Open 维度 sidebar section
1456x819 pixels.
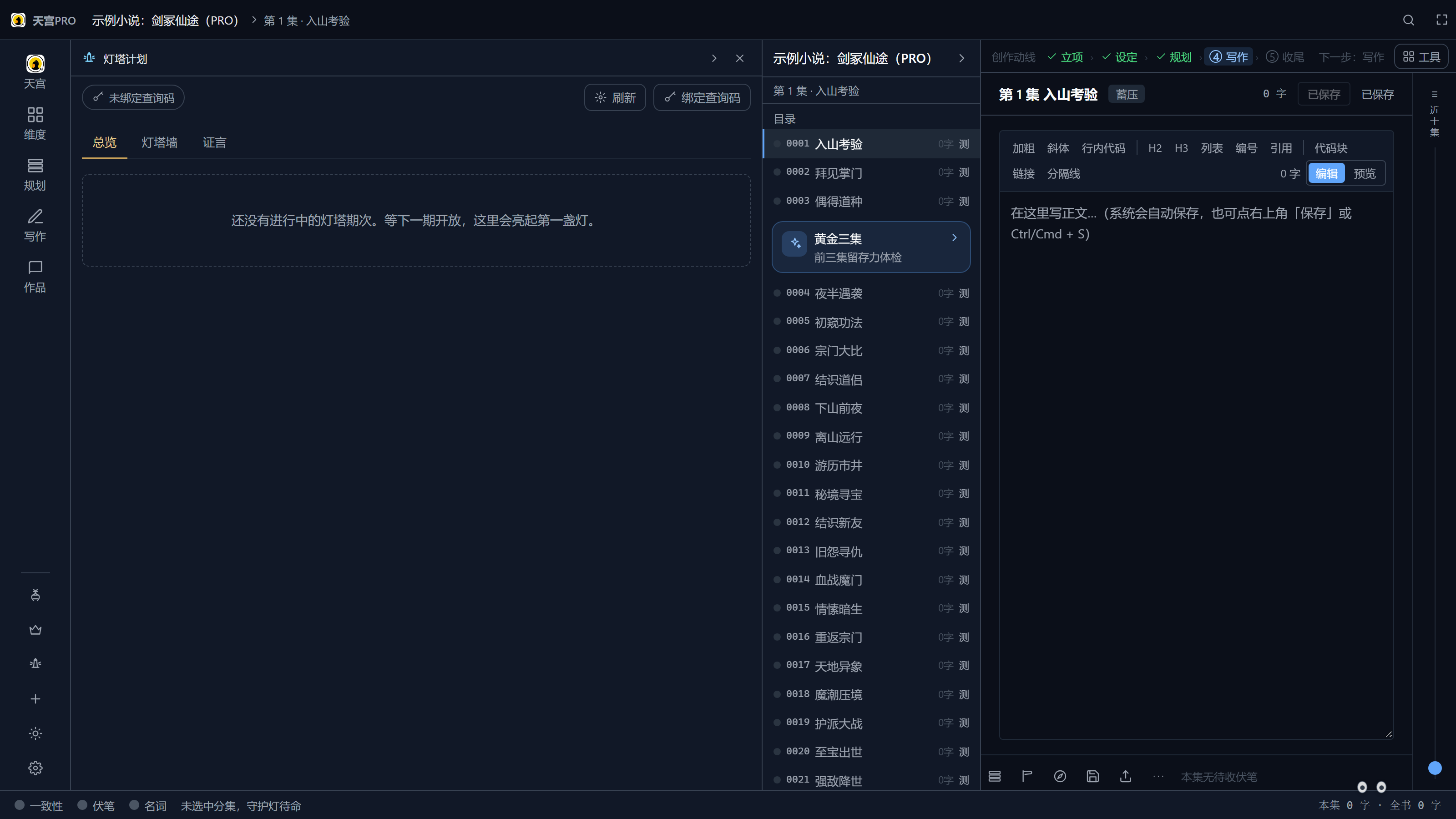click(35, 123)
